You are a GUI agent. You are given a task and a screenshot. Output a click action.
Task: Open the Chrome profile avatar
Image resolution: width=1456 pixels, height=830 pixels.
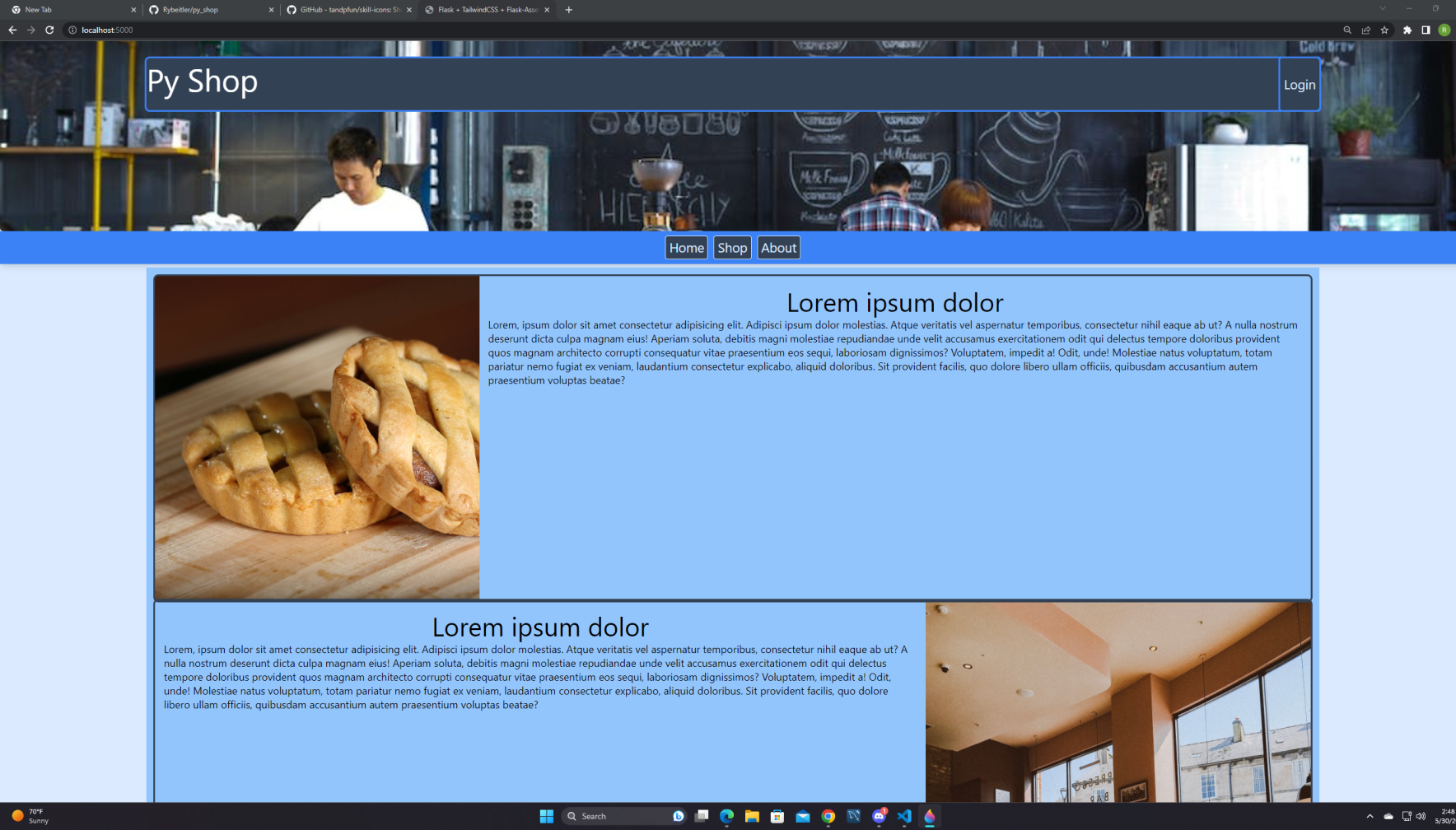[1444, 30]
